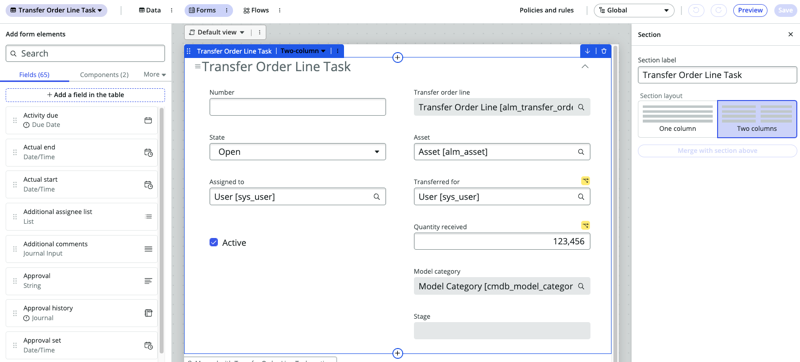800x362 pixels.
Task: Click the Additional assignee list type icon
Action: (x=148, y=217)
